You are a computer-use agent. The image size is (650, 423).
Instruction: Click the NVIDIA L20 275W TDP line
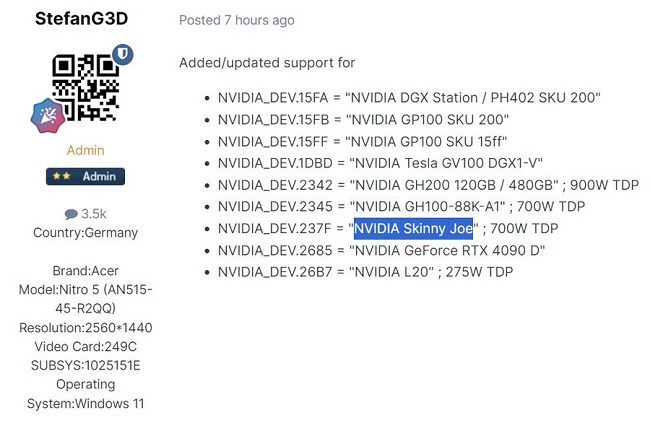click(365, 272)
